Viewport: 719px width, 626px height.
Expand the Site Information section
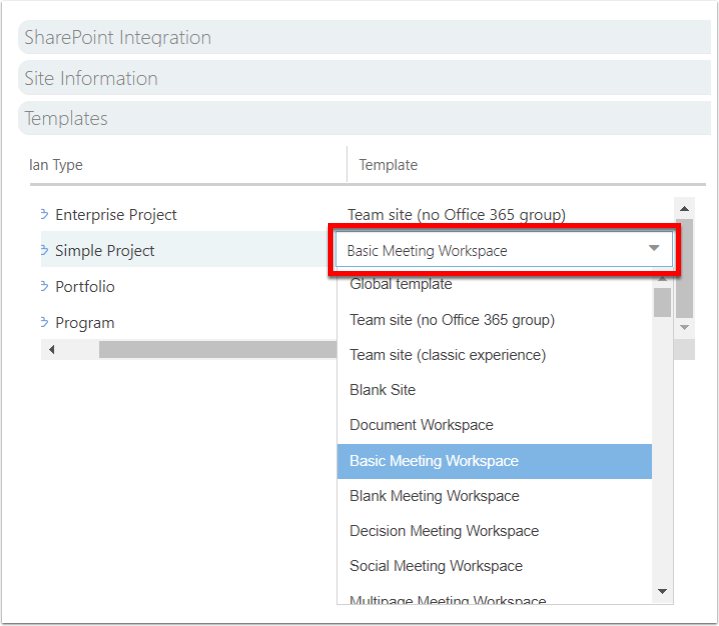pos(364,78)
